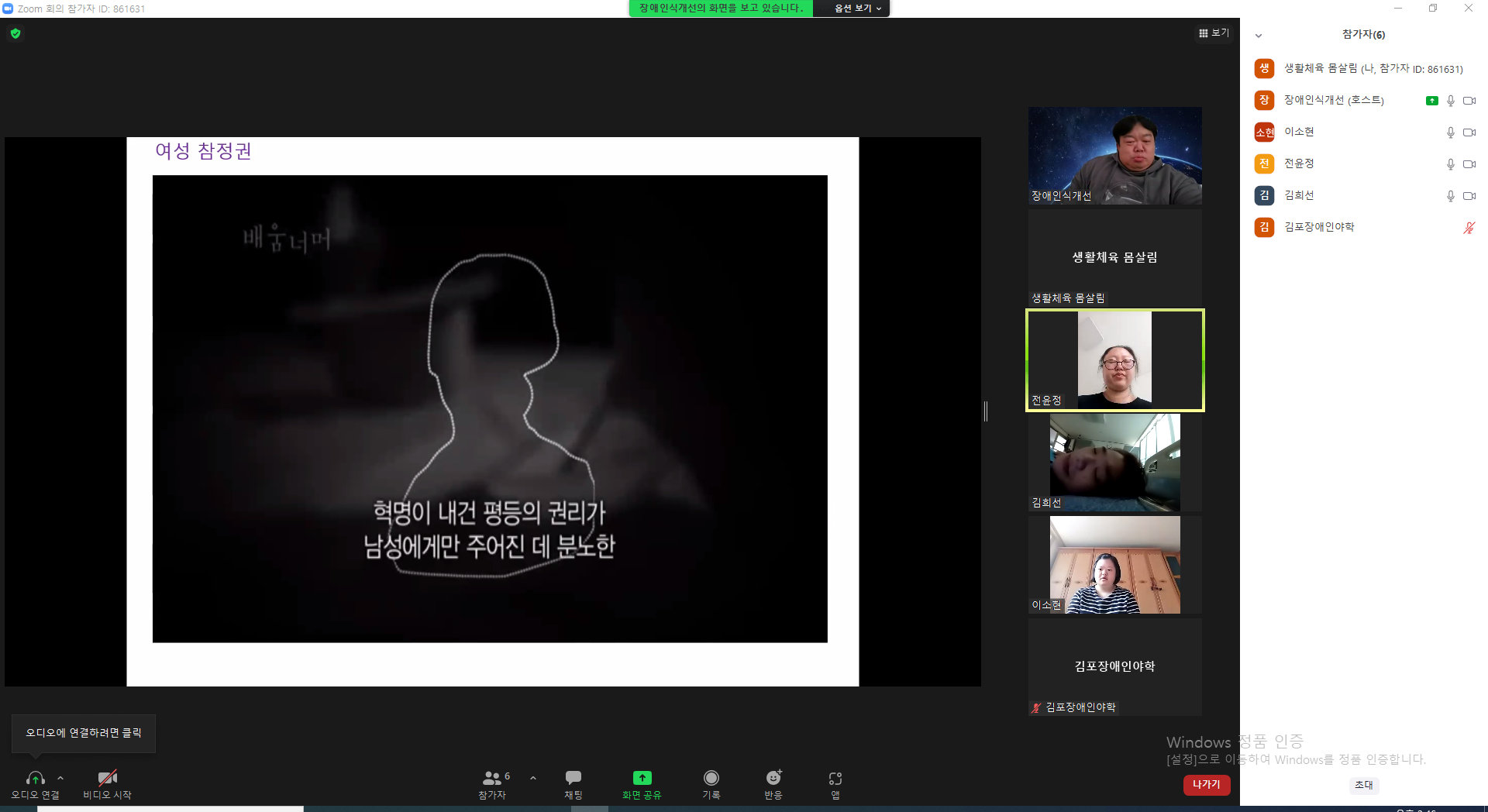1488x812 pixels.
Task: Click the camera icon in 김희선 row
Action: [x=1469, y=196]
